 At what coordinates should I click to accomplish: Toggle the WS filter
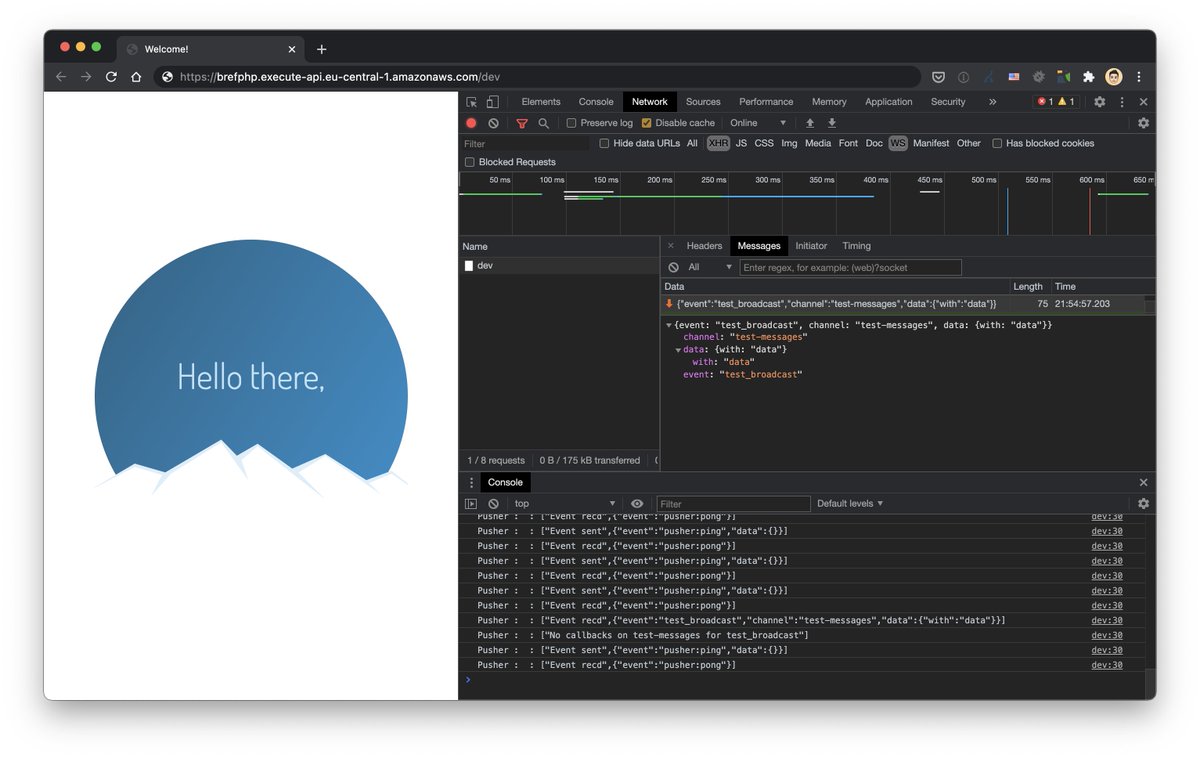point(898,144)
